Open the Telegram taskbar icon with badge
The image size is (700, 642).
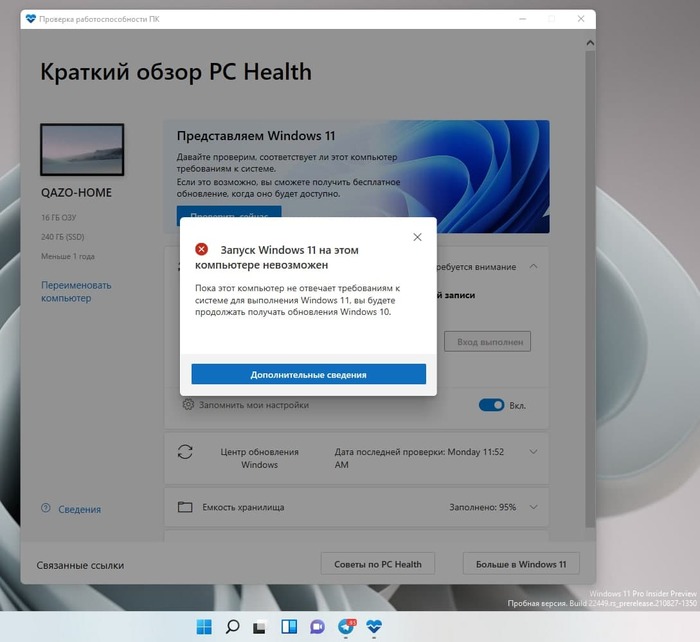[346, 626]
